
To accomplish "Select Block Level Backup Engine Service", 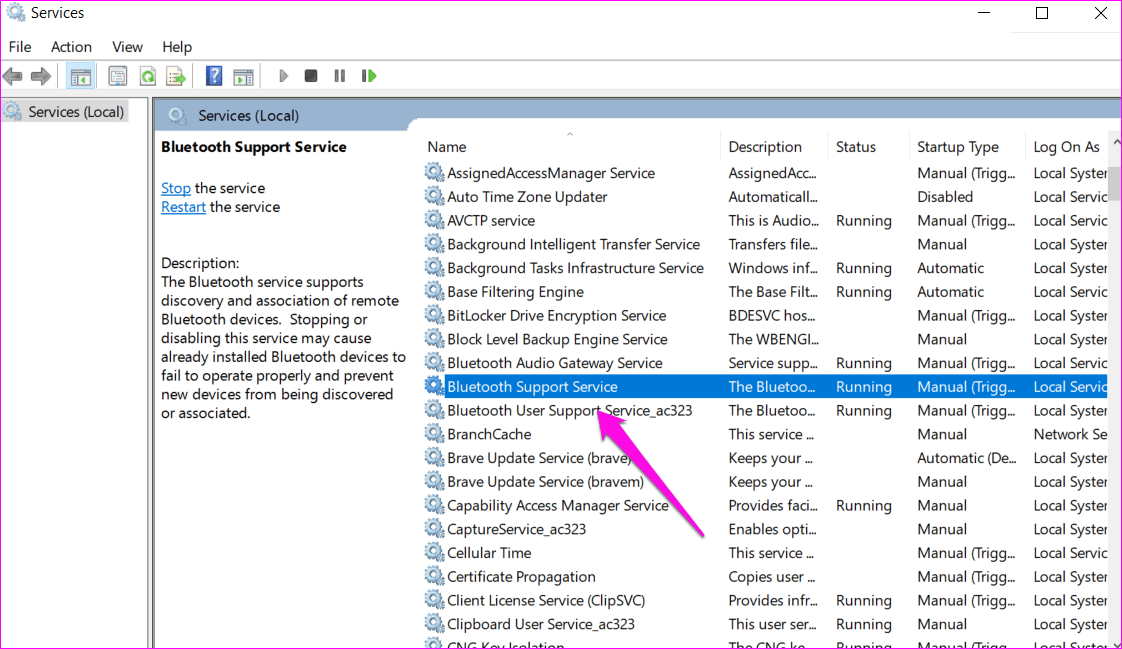I will [765, 338].
